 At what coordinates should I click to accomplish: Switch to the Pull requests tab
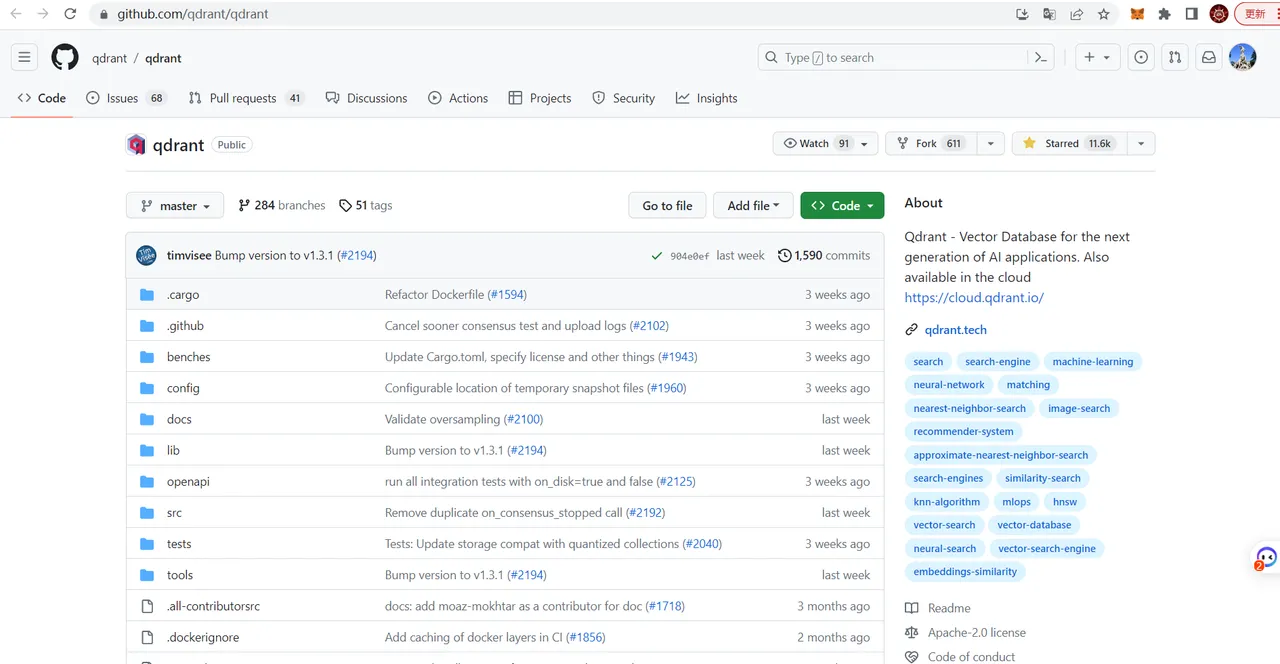coord(246,98)
